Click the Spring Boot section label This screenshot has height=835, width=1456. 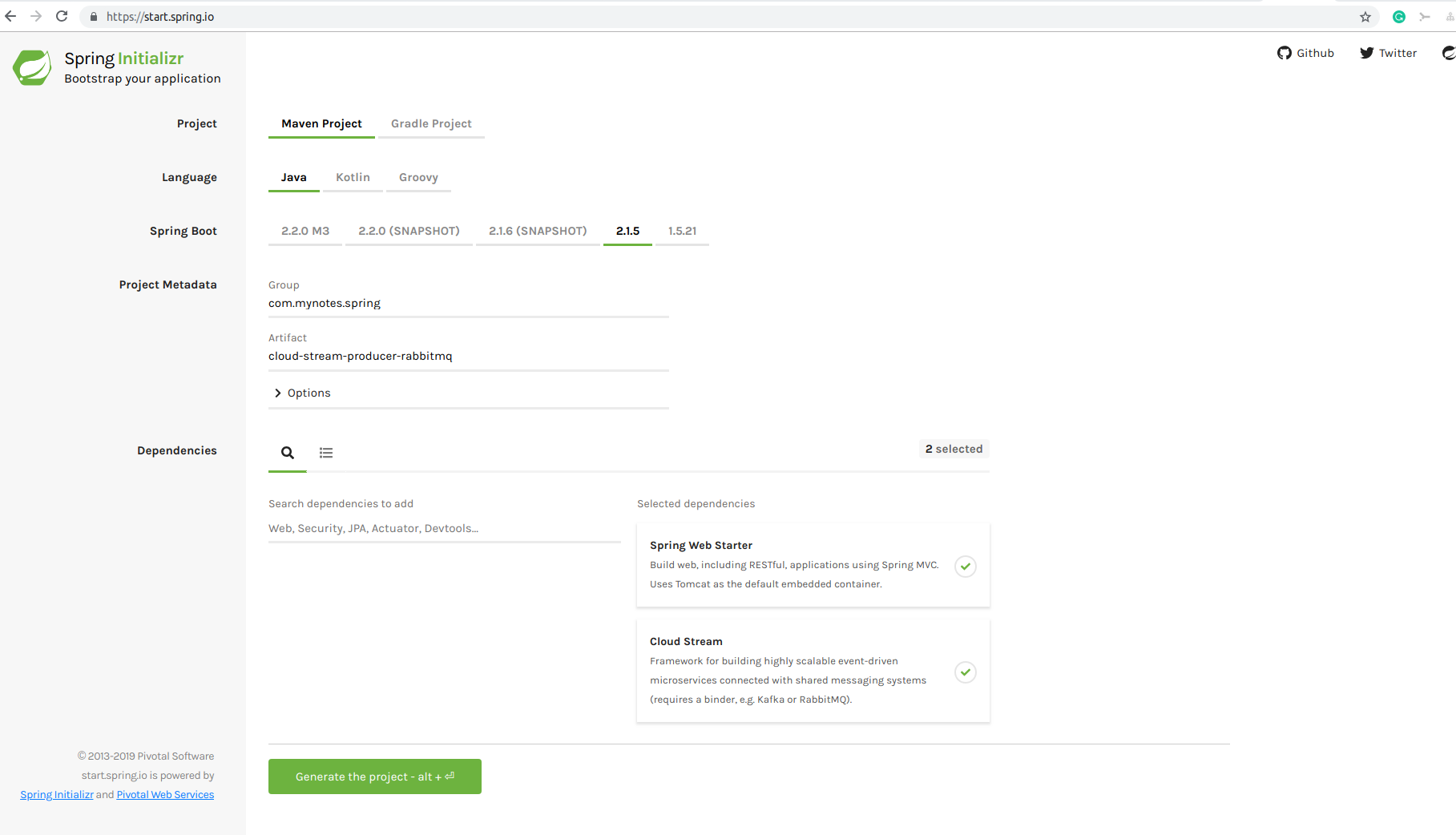click(x=184, y=231)
